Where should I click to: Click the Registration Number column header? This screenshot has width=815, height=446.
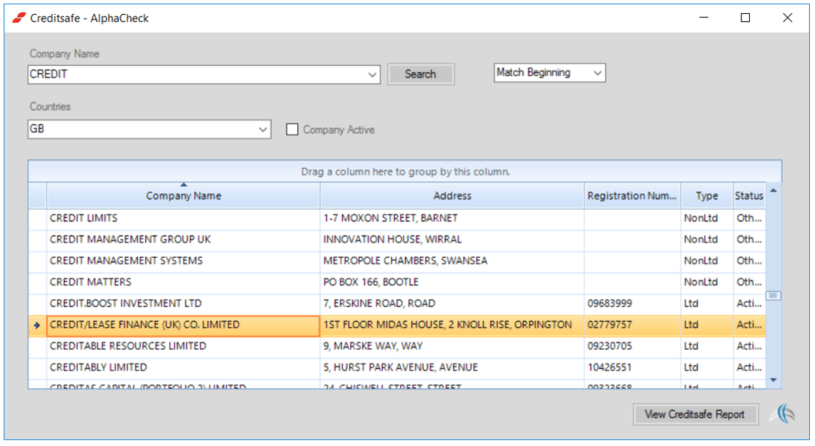[632, 195]
